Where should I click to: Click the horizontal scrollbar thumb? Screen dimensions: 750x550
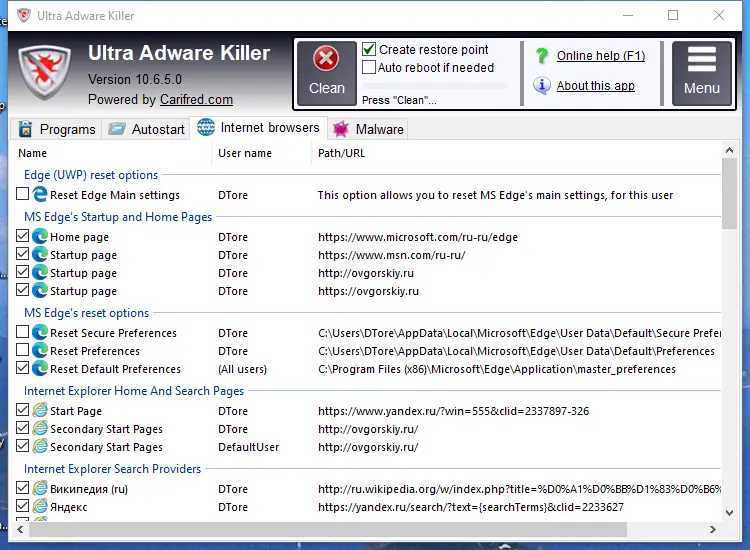[328, 529]
